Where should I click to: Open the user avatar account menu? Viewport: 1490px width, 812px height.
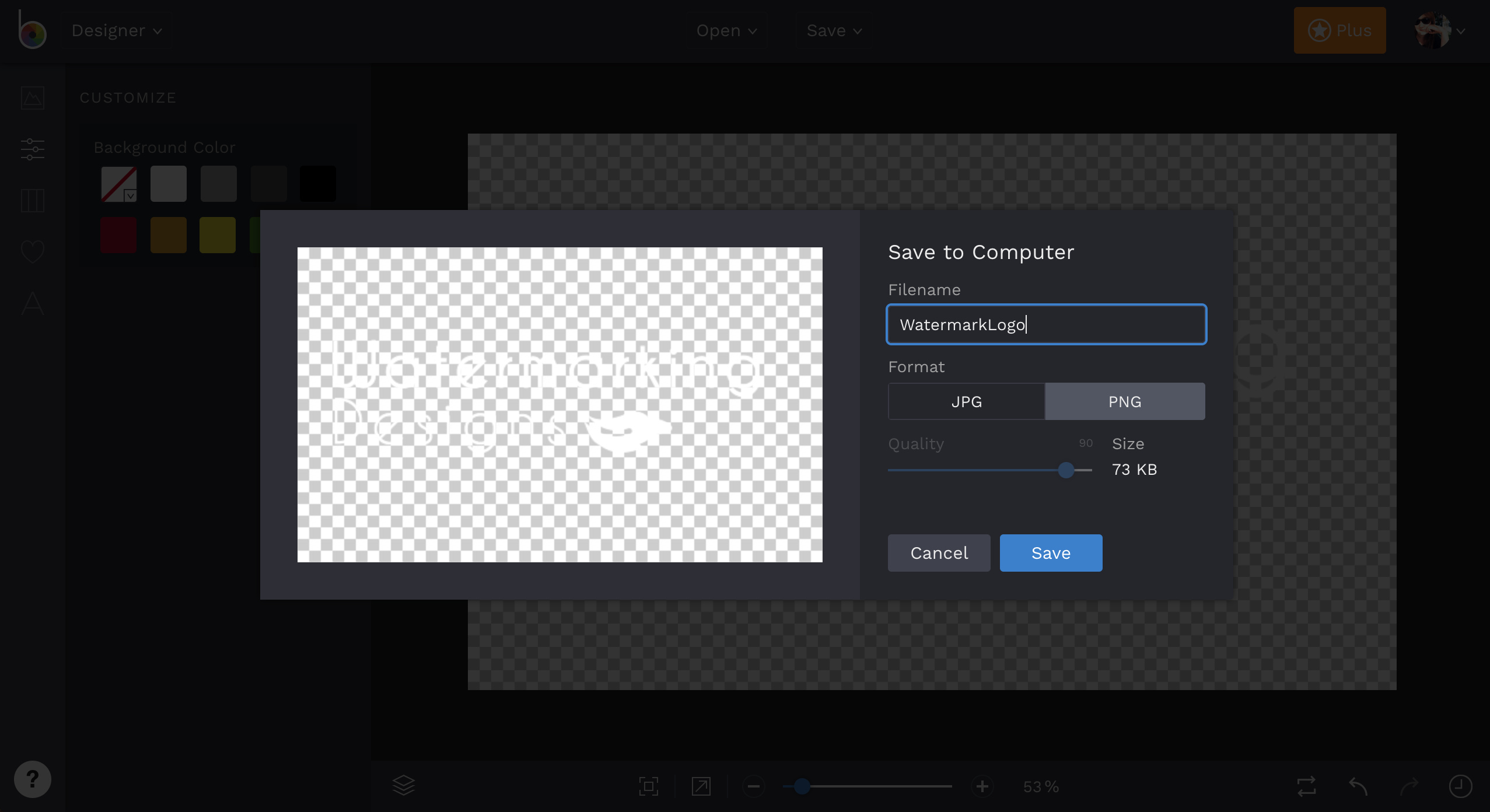1440,30
